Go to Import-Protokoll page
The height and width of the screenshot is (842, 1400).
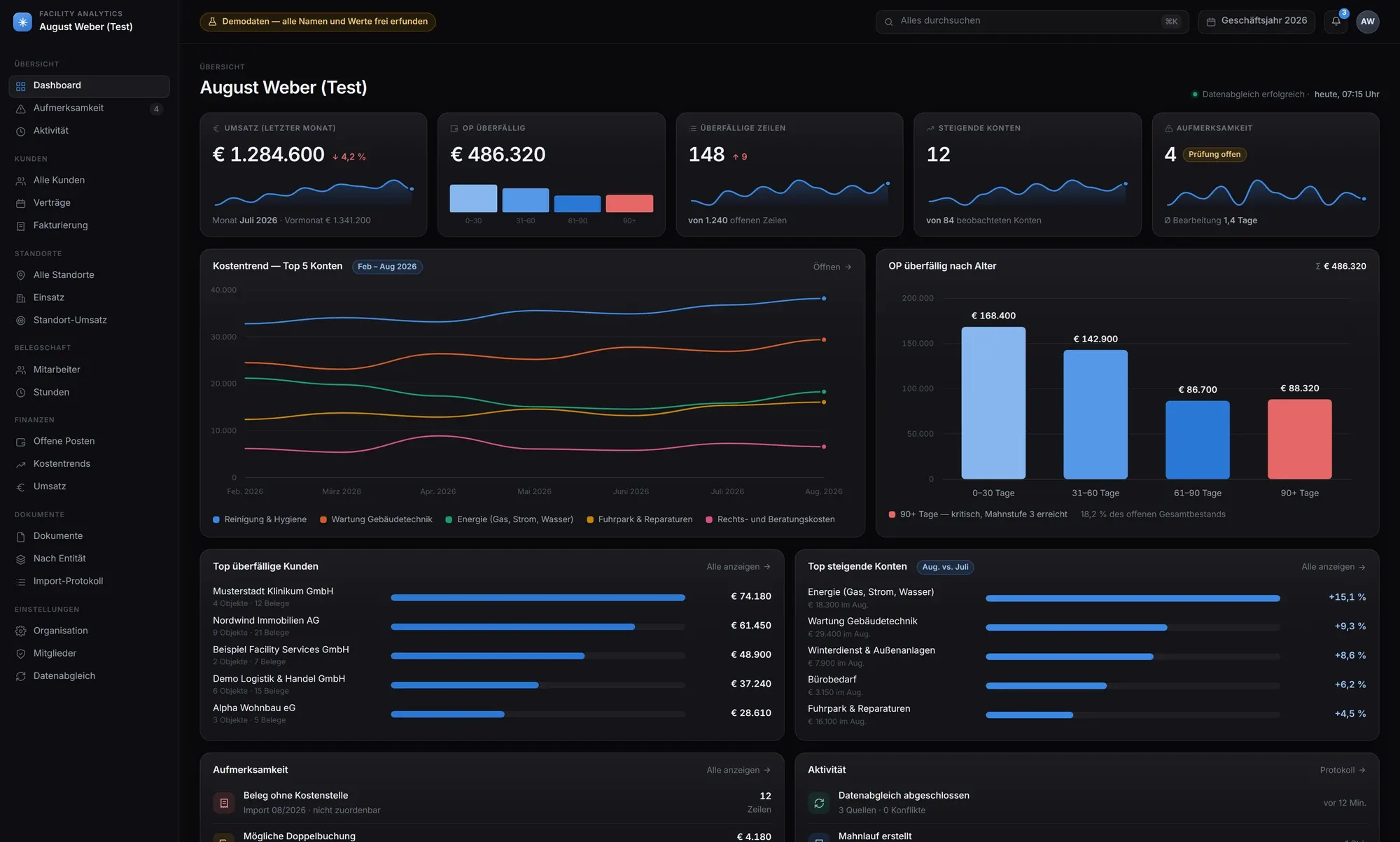click(89, 582)
